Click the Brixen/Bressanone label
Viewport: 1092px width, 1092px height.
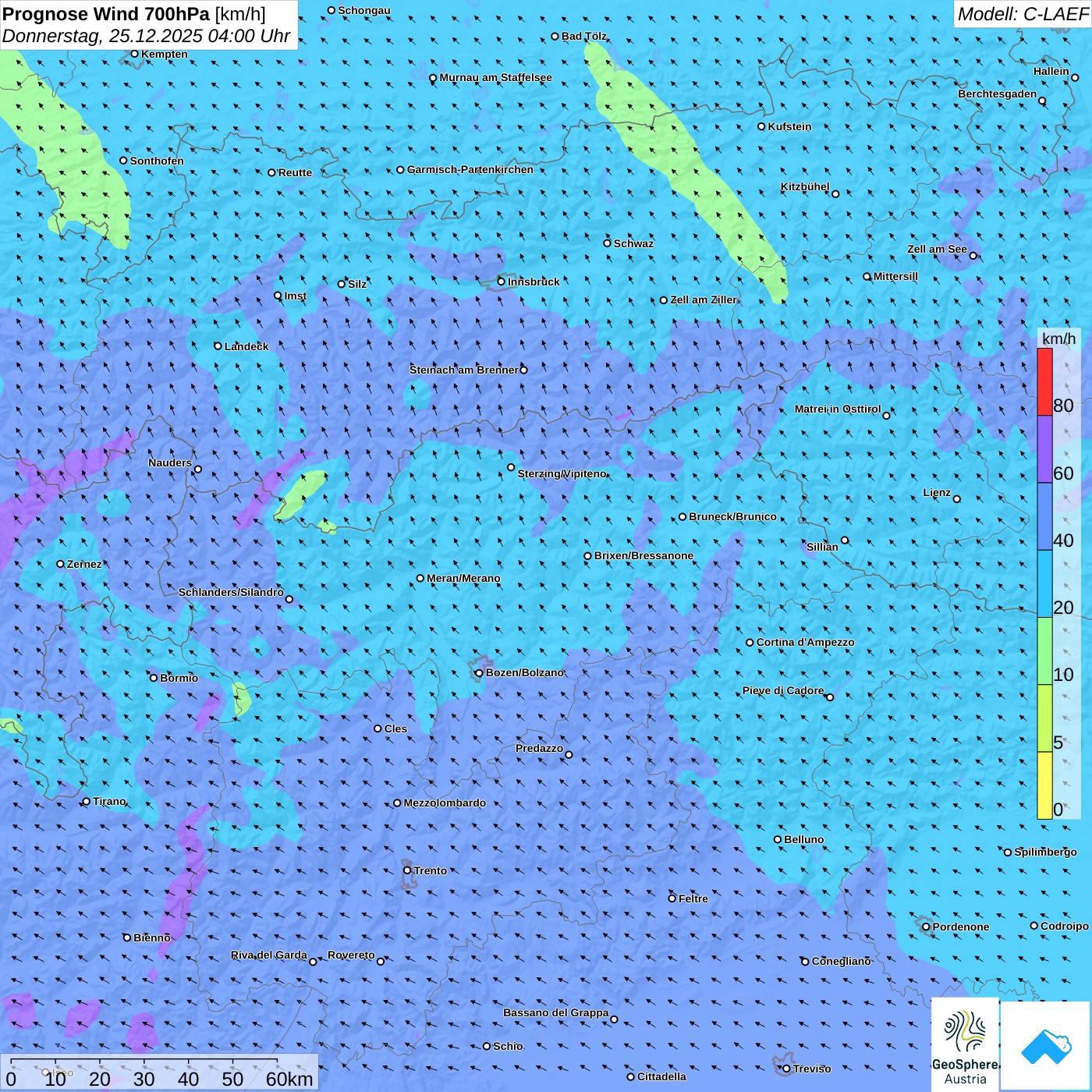click(x=643, y=555)
